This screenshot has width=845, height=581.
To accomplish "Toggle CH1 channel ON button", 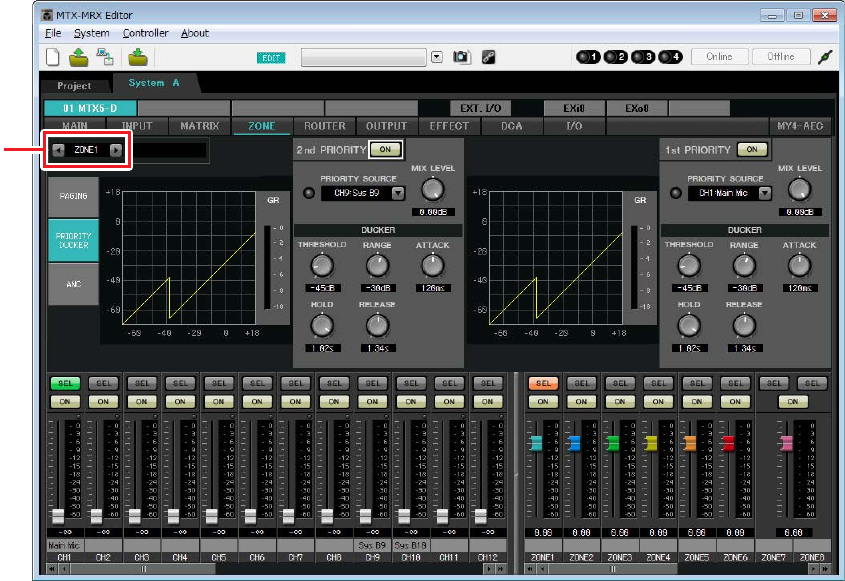I will (x=63, y=401).
